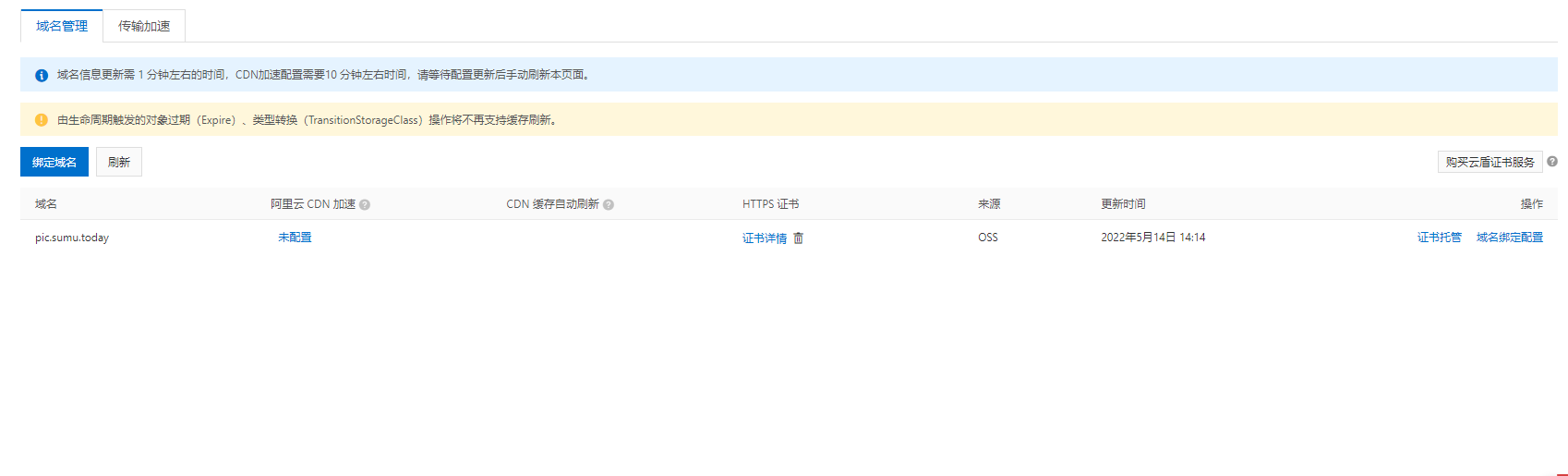This screenshot has height=476, width=1568.
Task: Click the 绑定域名 button
Action: (x=54, y=162)
